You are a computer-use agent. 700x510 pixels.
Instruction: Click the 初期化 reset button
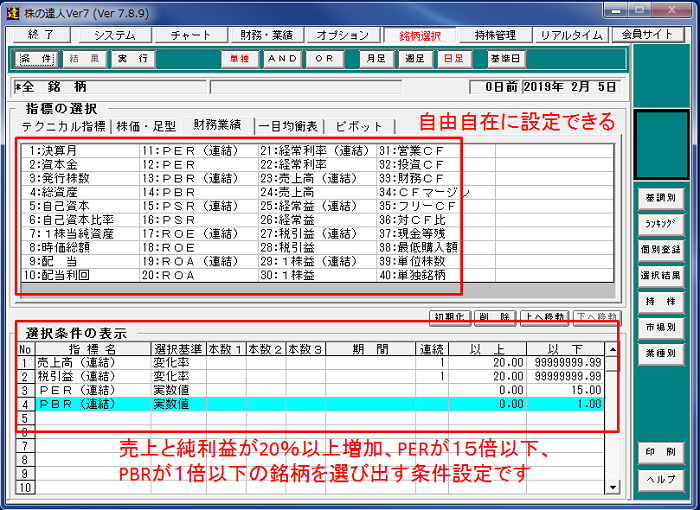coord(450,317)
